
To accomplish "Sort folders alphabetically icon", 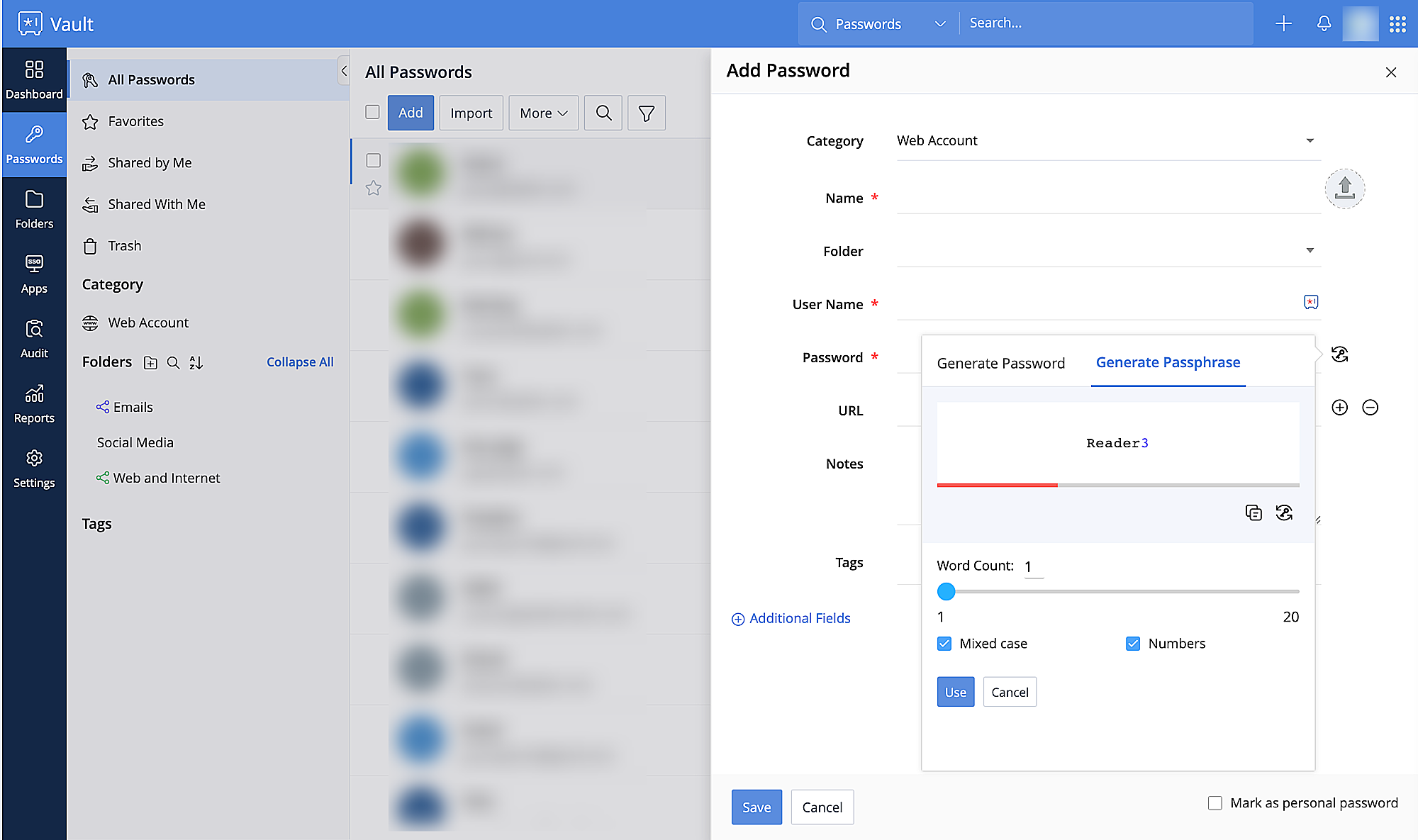I will pyautogui.click(x=196, y=363).
